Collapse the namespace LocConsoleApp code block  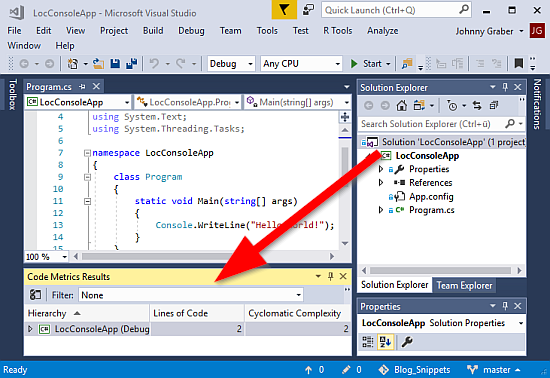pos(87,153)
